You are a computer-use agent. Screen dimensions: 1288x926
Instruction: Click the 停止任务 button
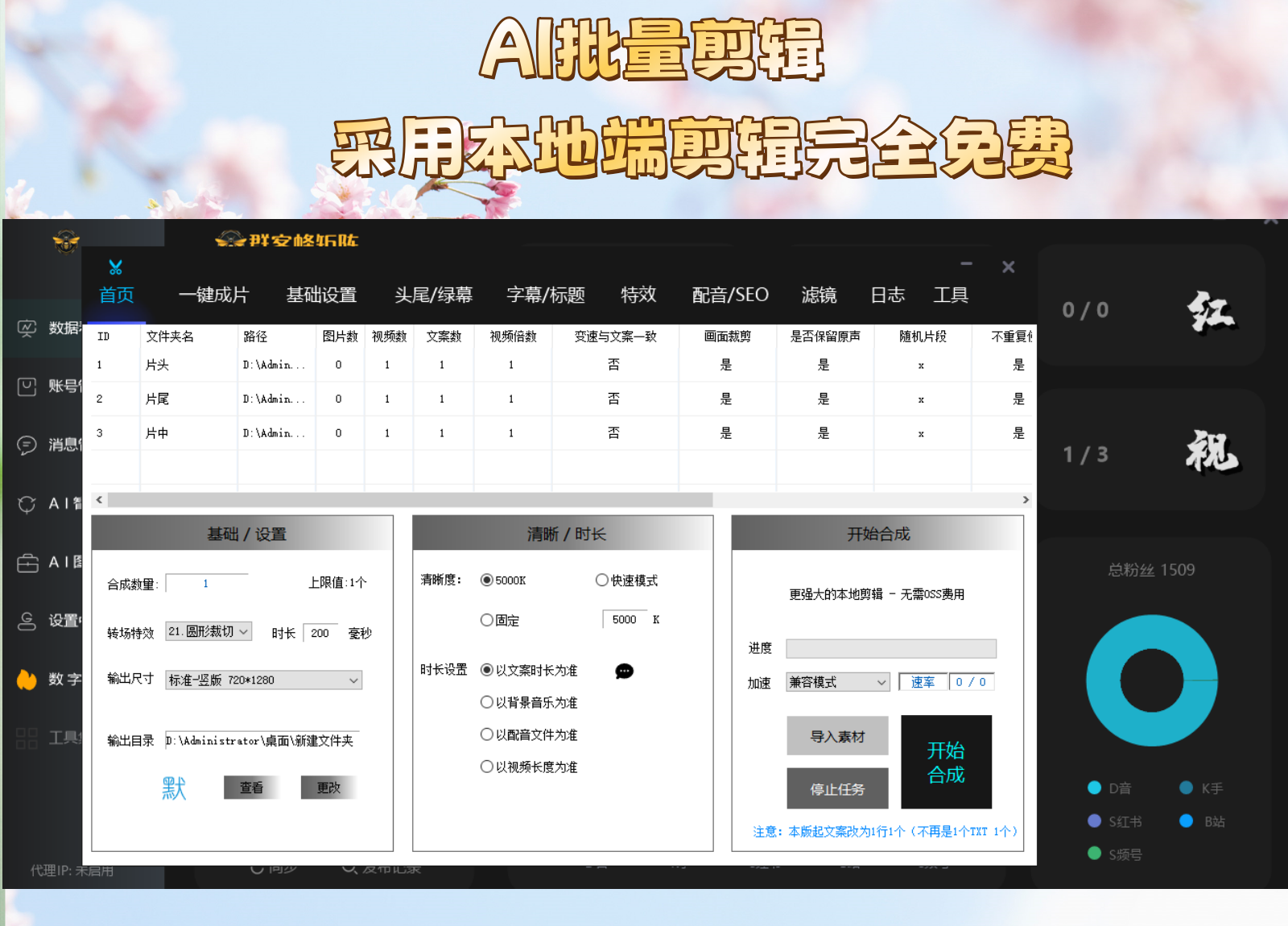(x=837, y=788)
